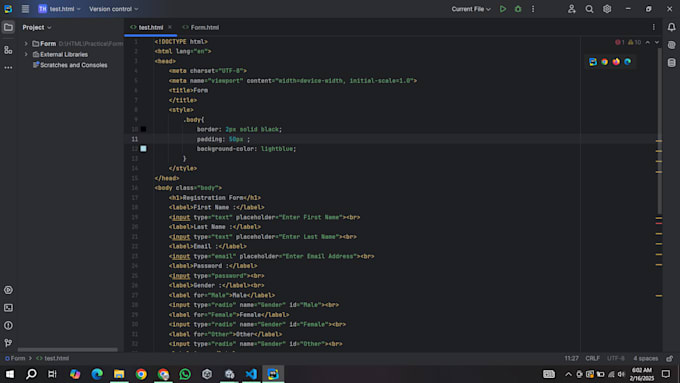
Task: Click the lightblue color swatch in gutter
Action: point(144,149)
